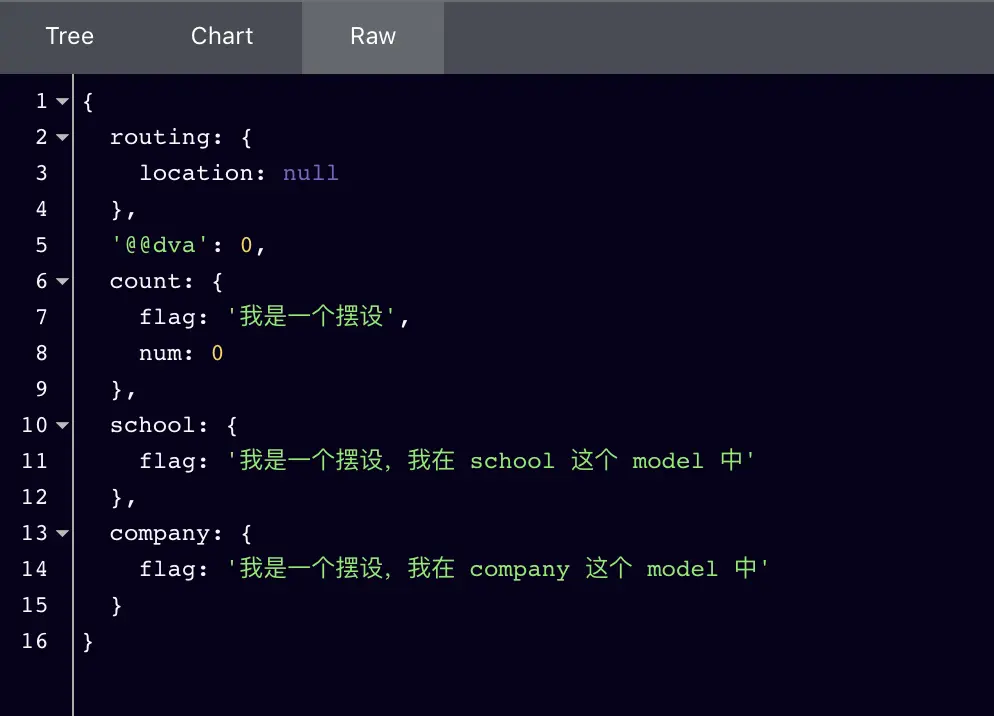Collapse the school block fold arrow
The width and height of the screenshot is (994, 716).
coord(62,425)
